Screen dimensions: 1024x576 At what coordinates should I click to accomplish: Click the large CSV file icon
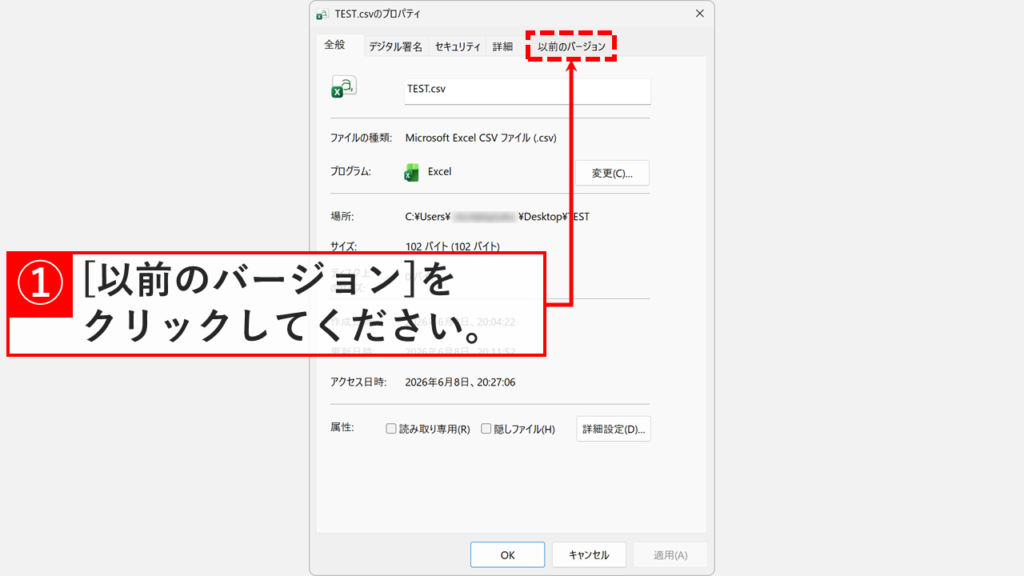click(x=344, y=87)
